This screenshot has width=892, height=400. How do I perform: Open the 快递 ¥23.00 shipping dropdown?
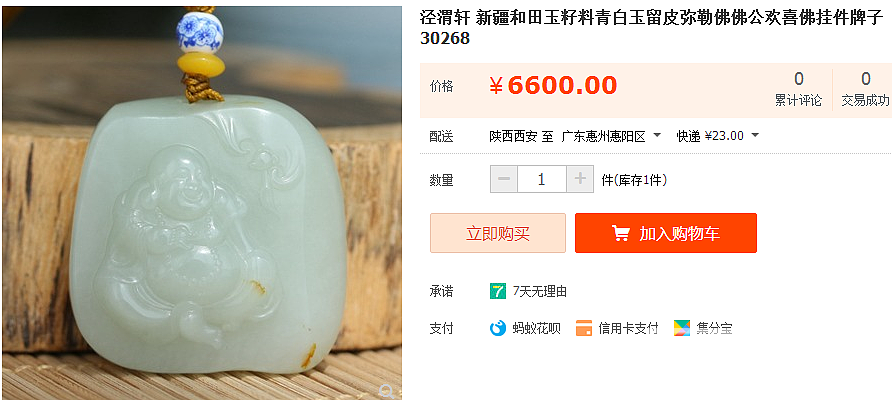pos(718,136)
